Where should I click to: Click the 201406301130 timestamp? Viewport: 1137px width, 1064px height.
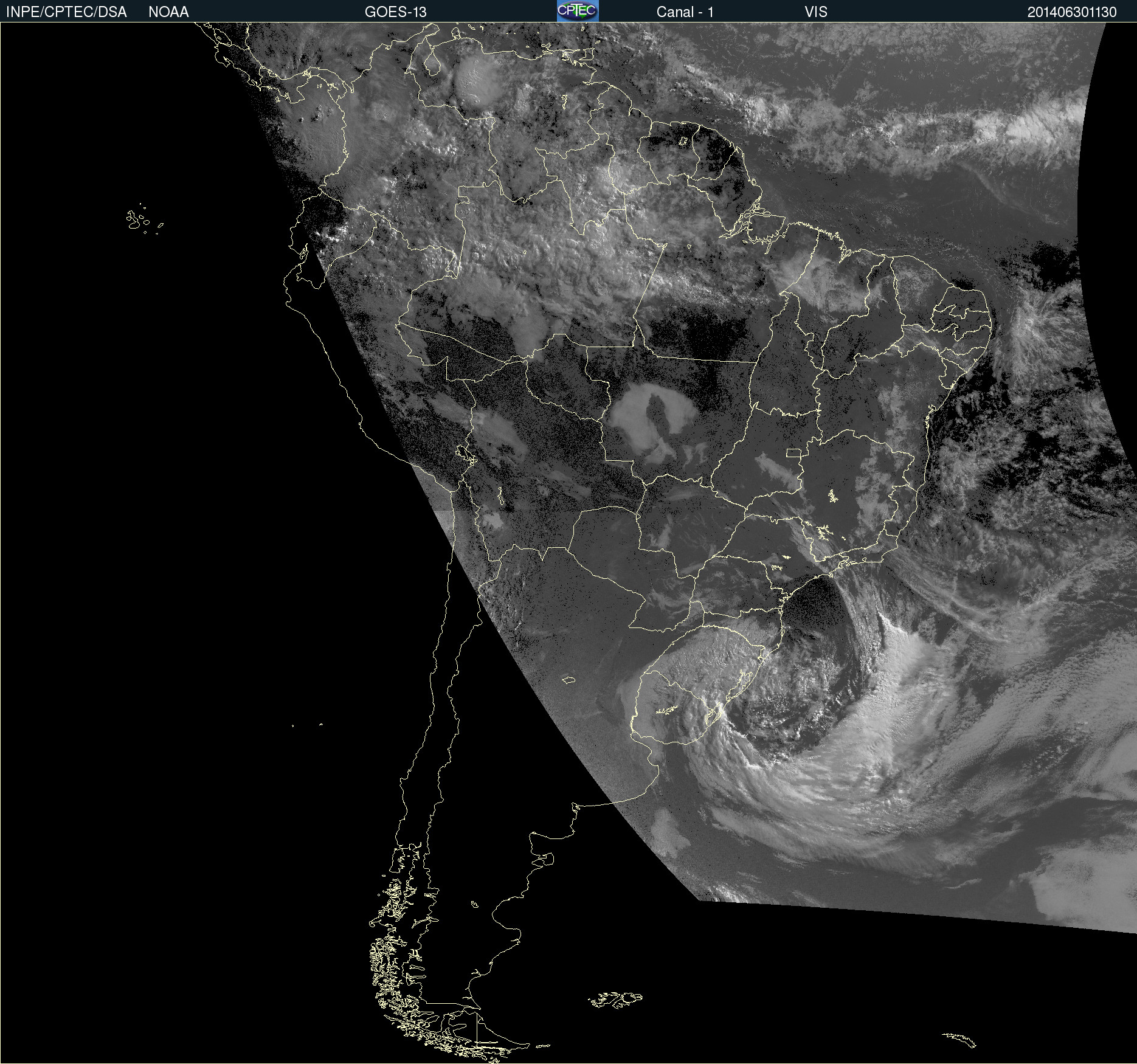click(1072, 12)
